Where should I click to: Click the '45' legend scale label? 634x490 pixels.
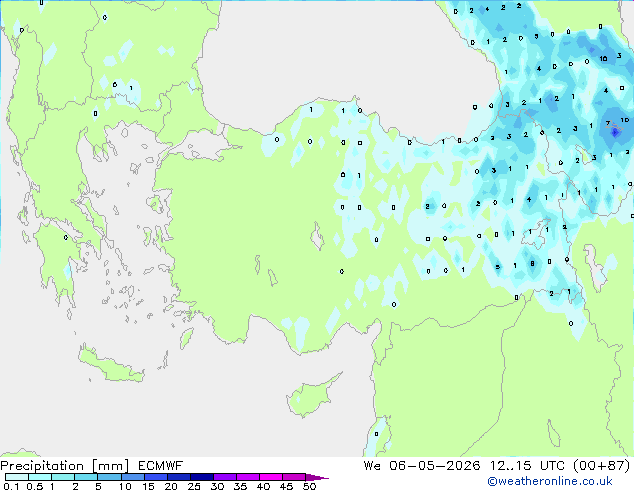point(286,486)
